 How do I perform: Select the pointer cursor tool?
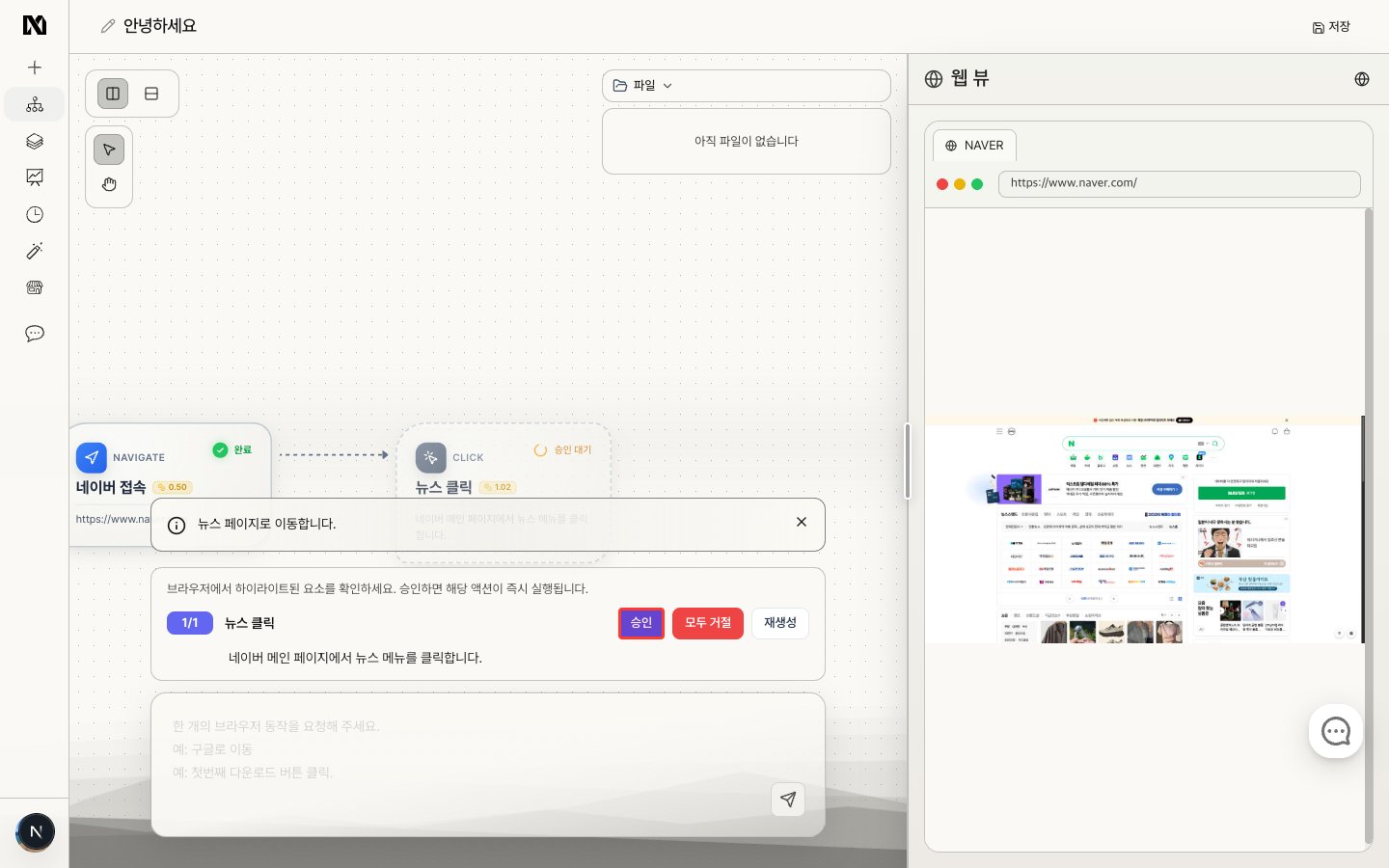109,149
